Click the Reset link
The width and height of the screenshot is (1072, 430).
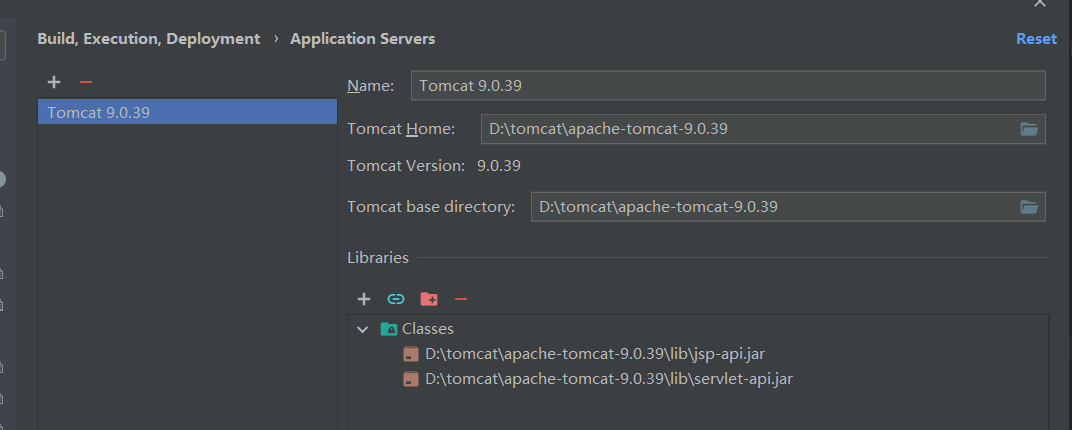tap(1036, 39)
